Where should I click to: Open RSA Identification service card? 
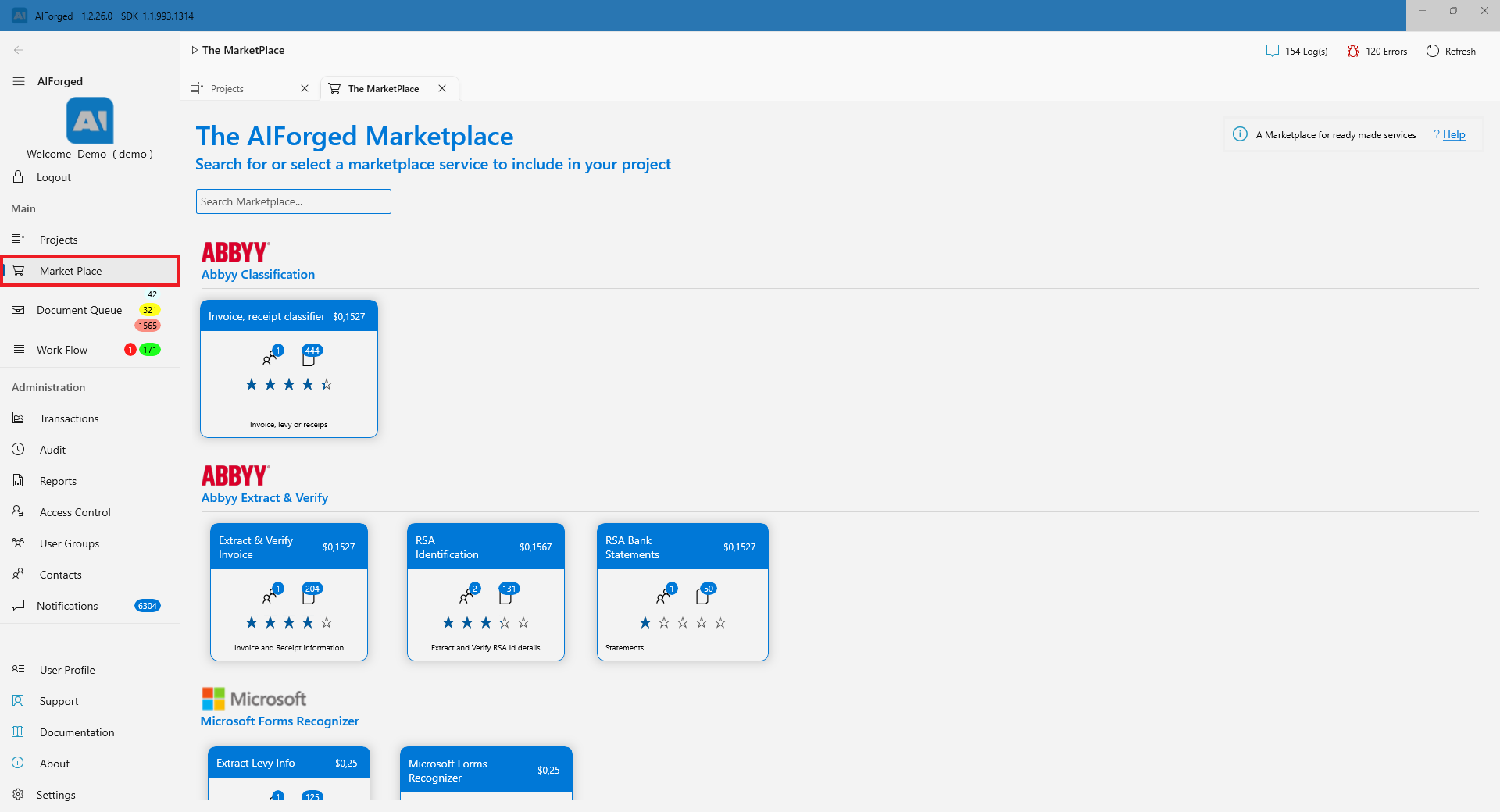[x=486, y=592]
